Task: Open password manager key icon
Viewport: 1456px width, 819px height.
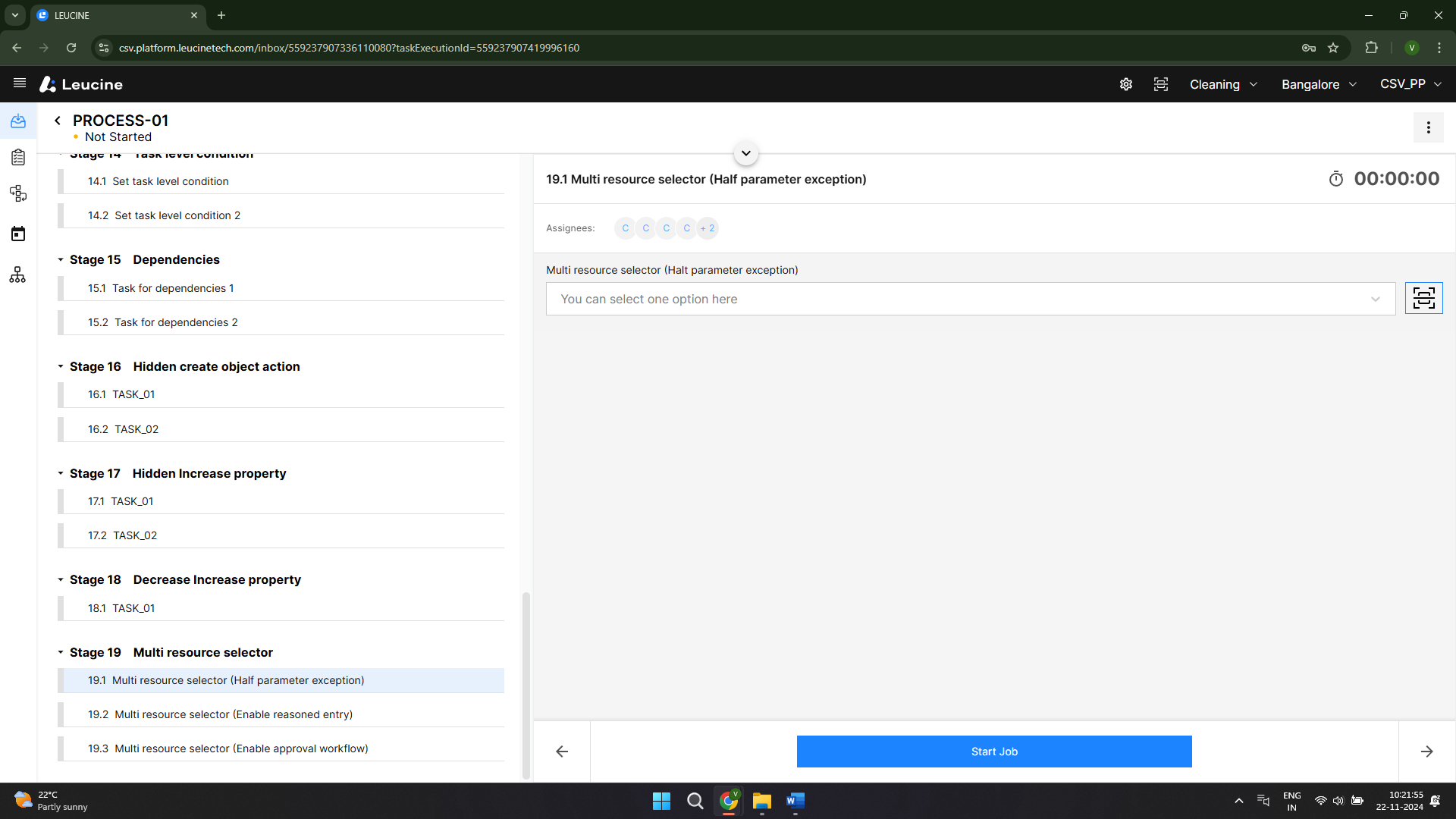Action: click(x=1309, y=48)
